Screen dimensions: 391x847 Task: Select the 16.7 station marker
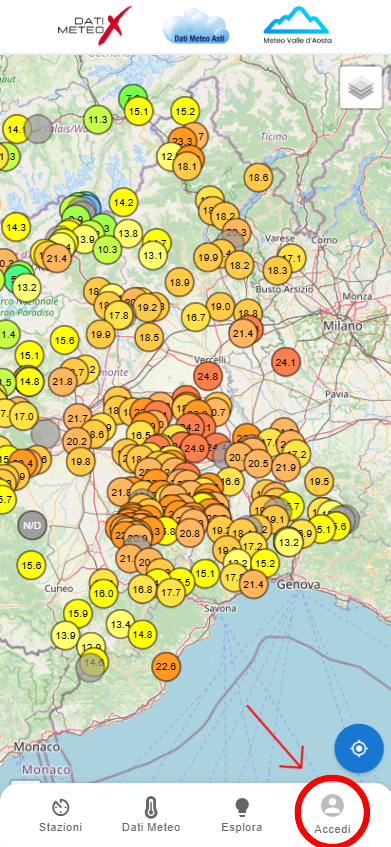[x=195, y=317]
